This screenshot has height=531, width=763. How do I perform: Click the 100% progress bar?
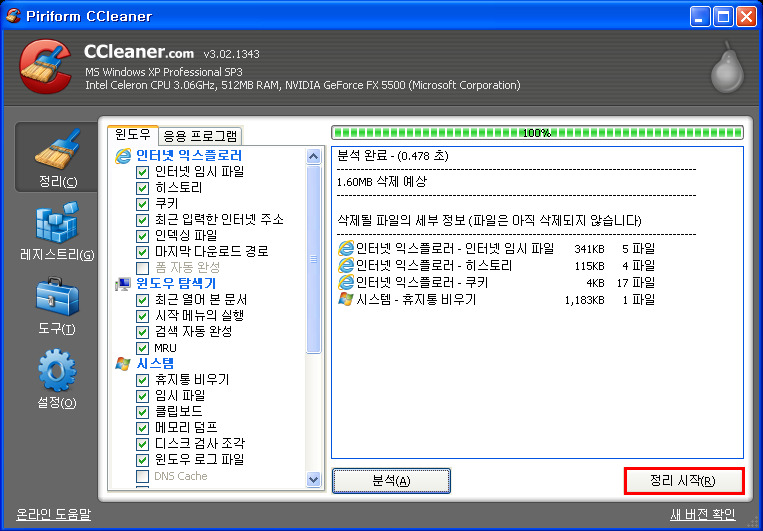pyautogui.click(x=537, y=132)
